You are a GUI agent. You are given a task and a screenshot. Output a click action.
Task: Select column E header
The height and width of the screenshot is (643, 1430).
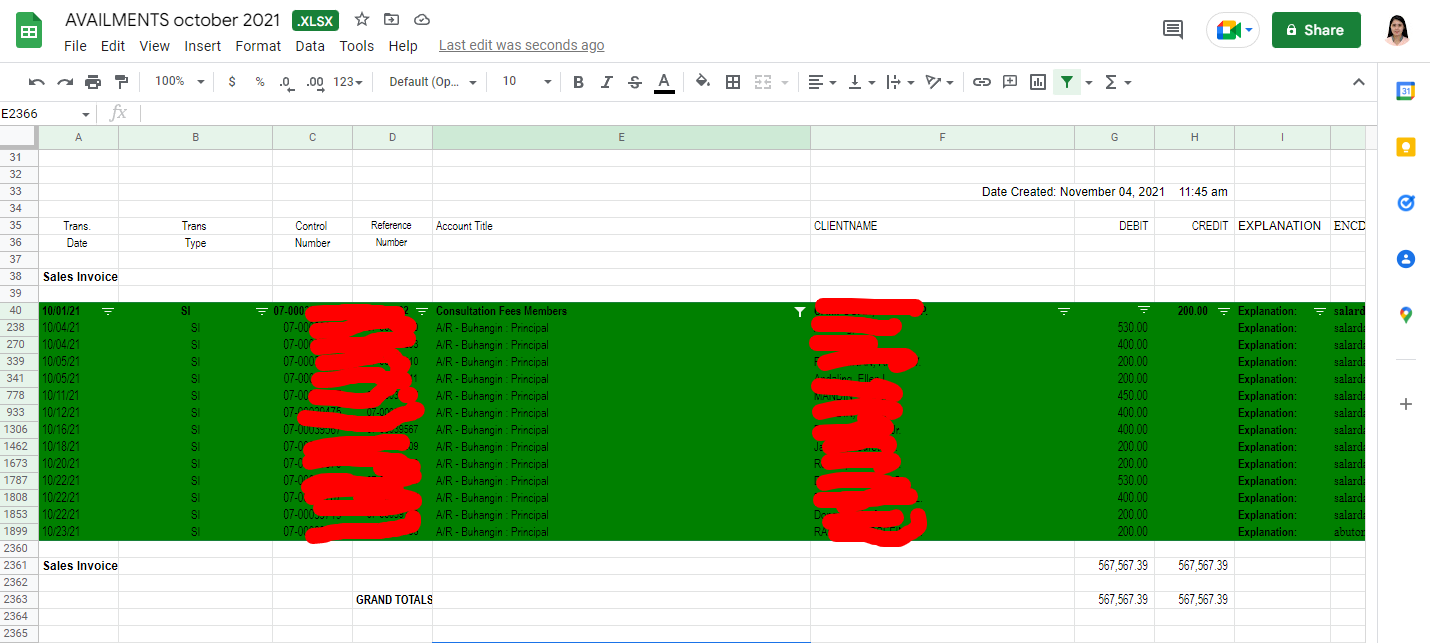point(621,138)
